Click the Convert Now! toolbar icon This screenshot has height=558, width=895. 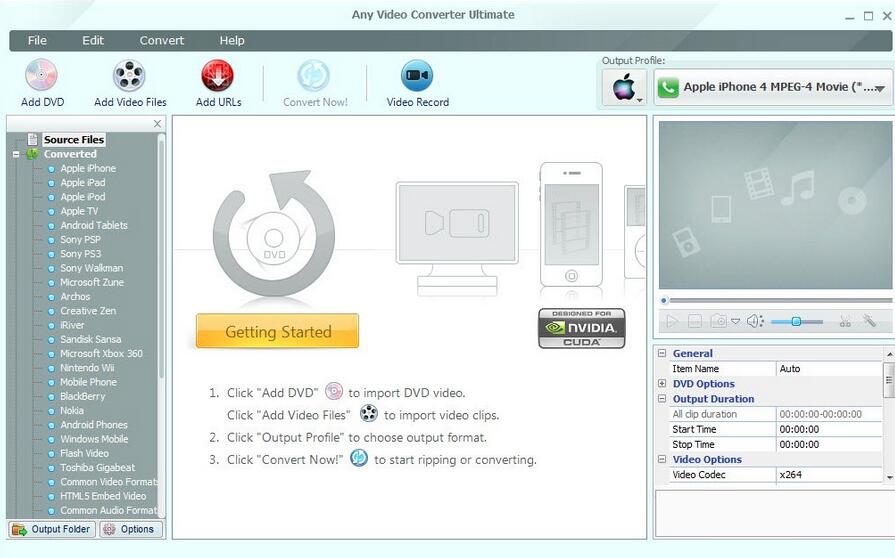[x=313, y=75]
